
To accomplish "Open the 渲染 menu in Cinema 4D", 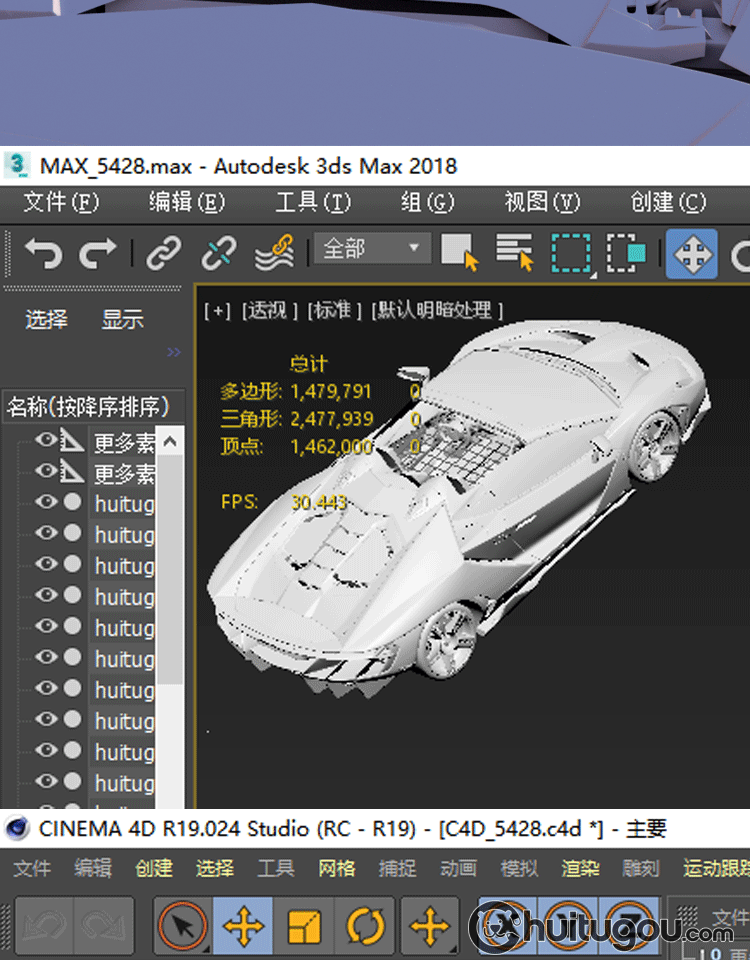I will pos(580,868).
